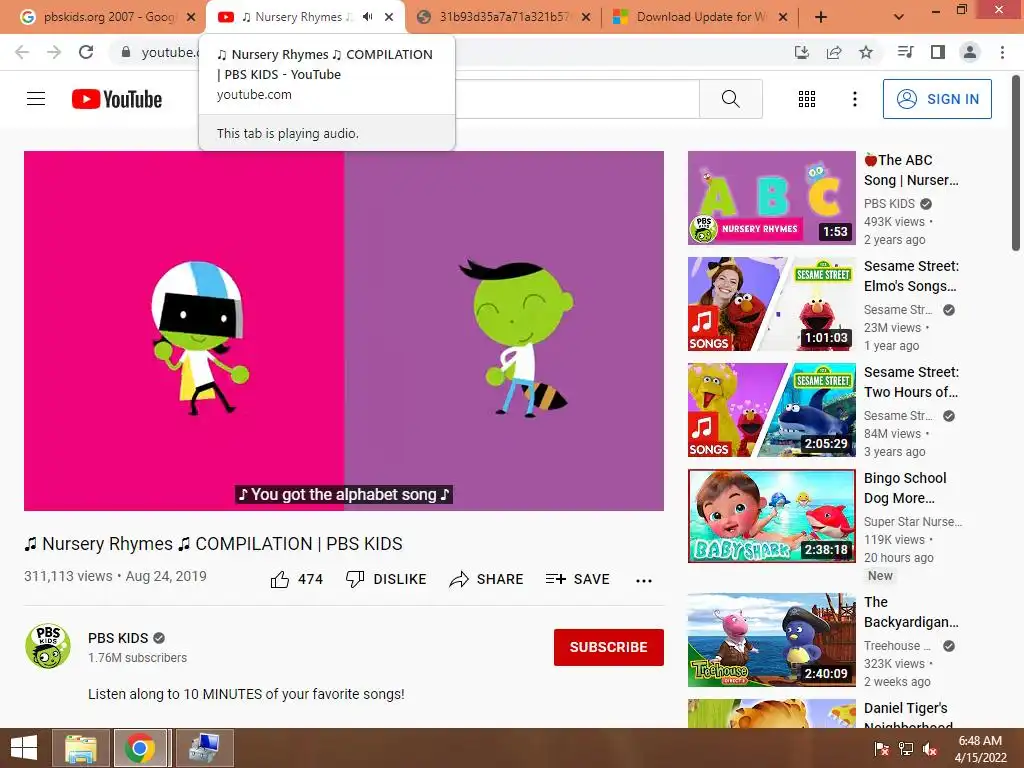Click the YouTube search input field
Image resolution: width=1024 pixels, height=768 pixels.
pos(577,99)
